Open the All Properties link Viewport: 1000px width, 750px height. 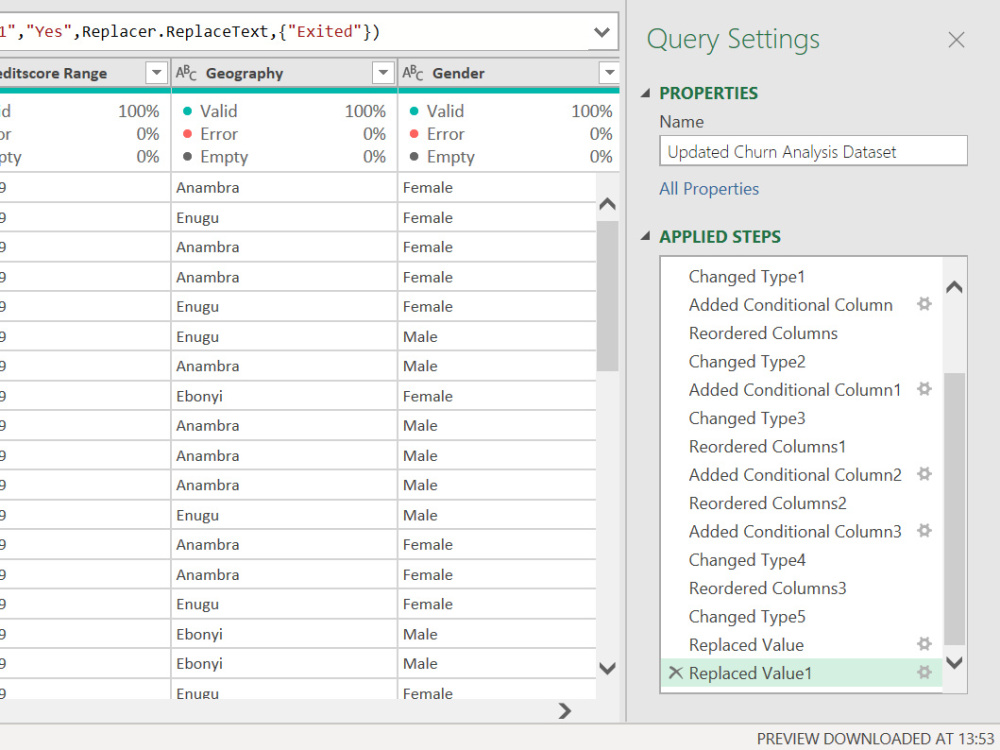[709, 189]
